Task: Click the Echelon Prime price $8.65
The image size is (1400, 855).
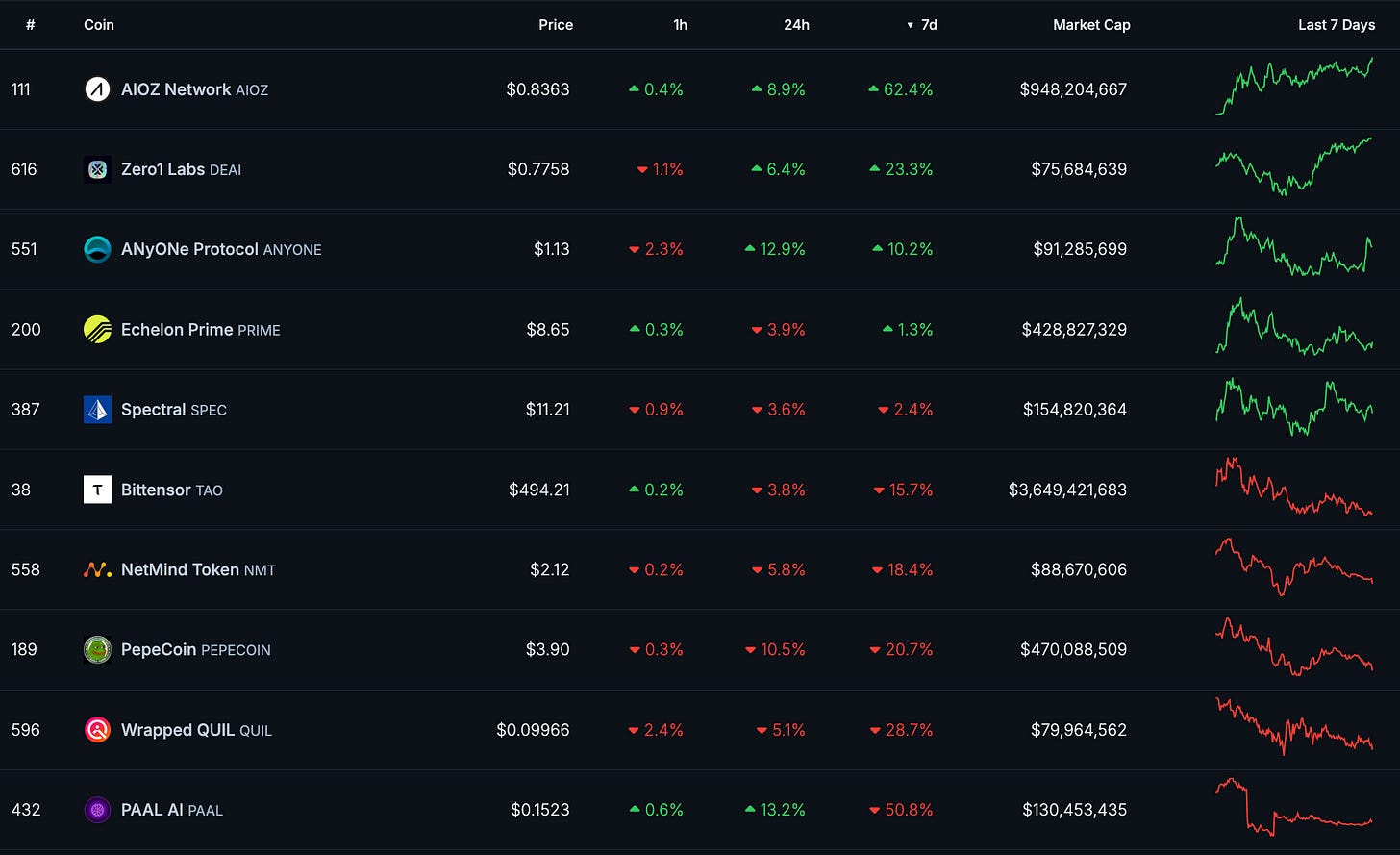Action: pyautogui.click(x=548, y=329)
